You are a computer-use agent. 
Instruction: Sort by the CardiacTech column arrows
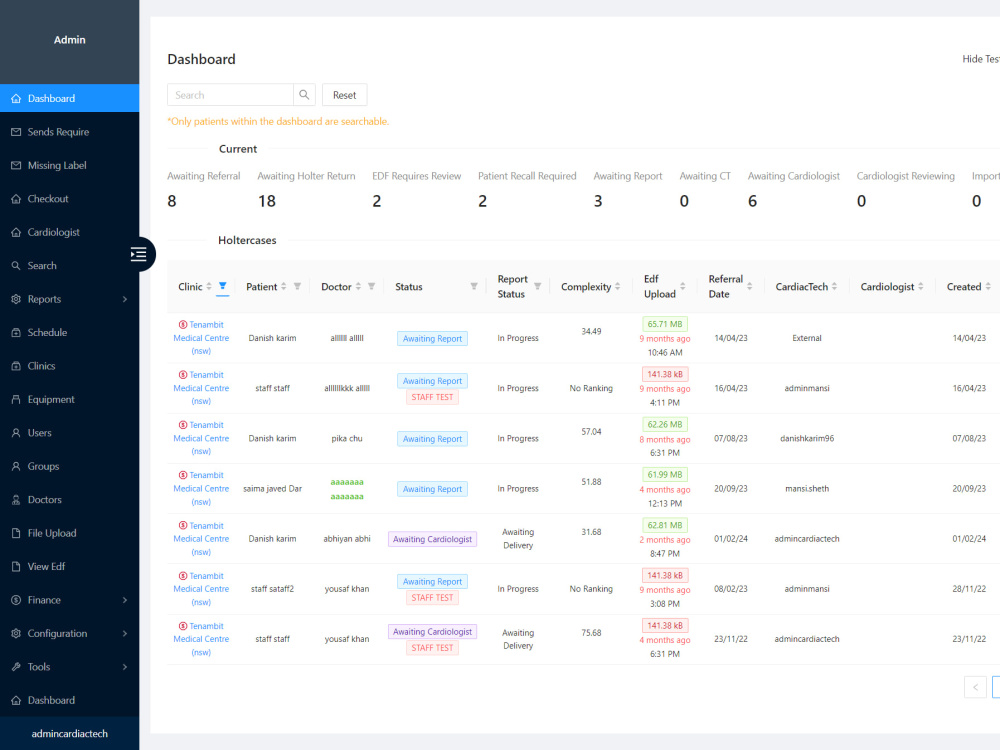coord(834,286)
